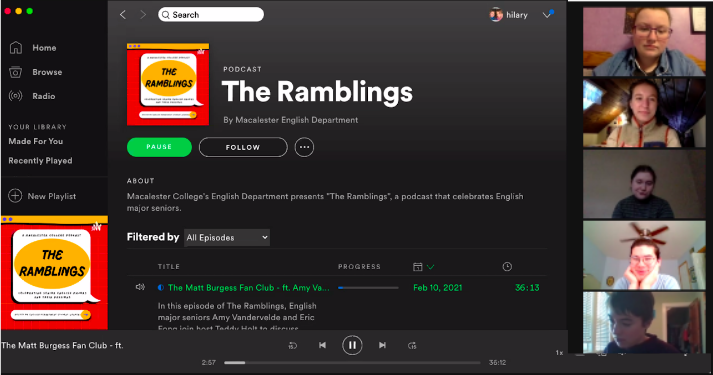Open hilary's profile
Screen dimensions: 713x375
(x=509, y=15)
